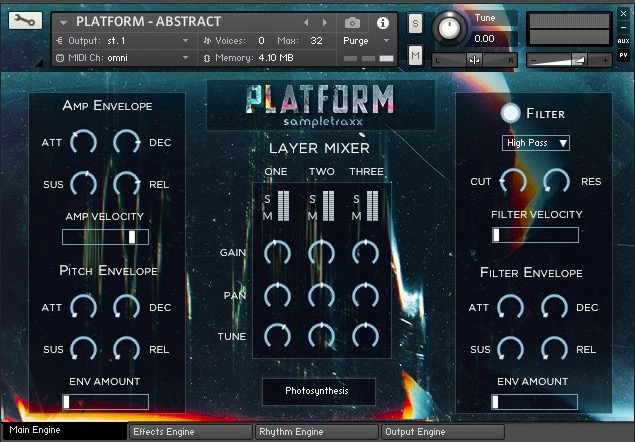Click the filter RES knob
Viewport: 635px width, 442px height.
coord(556,181)
